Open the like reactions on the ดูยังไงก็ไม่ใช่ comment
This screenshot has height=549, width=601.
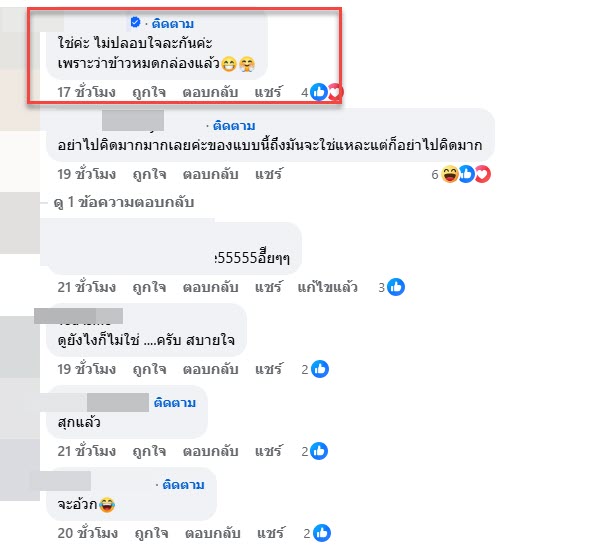(x=320, y=369)
